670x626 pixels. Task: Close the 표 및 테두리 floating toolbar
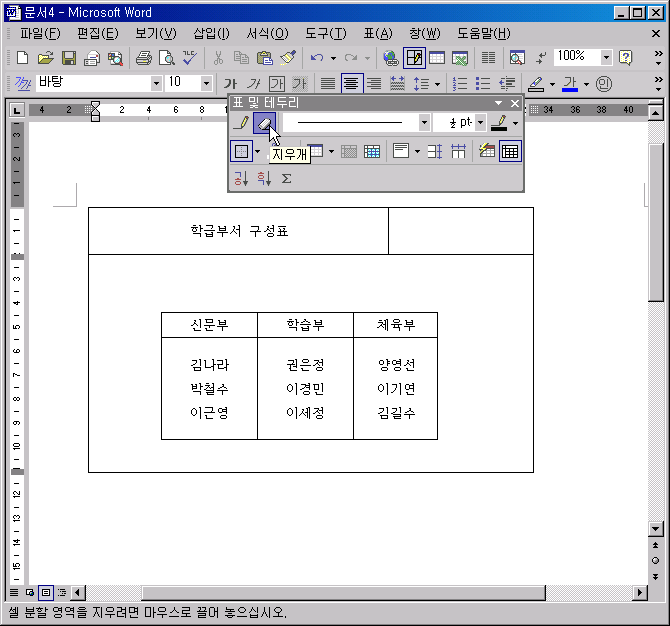click(x=515, y=102)
